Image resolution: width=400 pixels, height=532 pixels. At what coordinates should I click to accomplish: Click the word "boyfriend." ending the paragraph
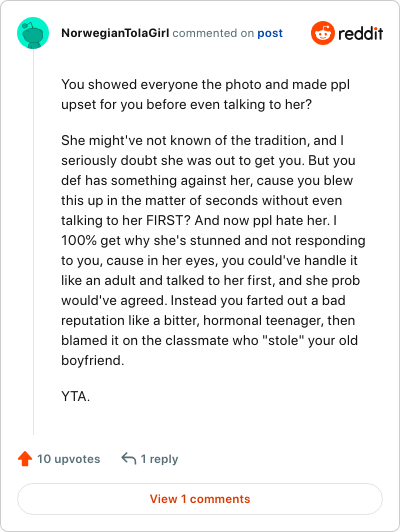tap(93, 361)
